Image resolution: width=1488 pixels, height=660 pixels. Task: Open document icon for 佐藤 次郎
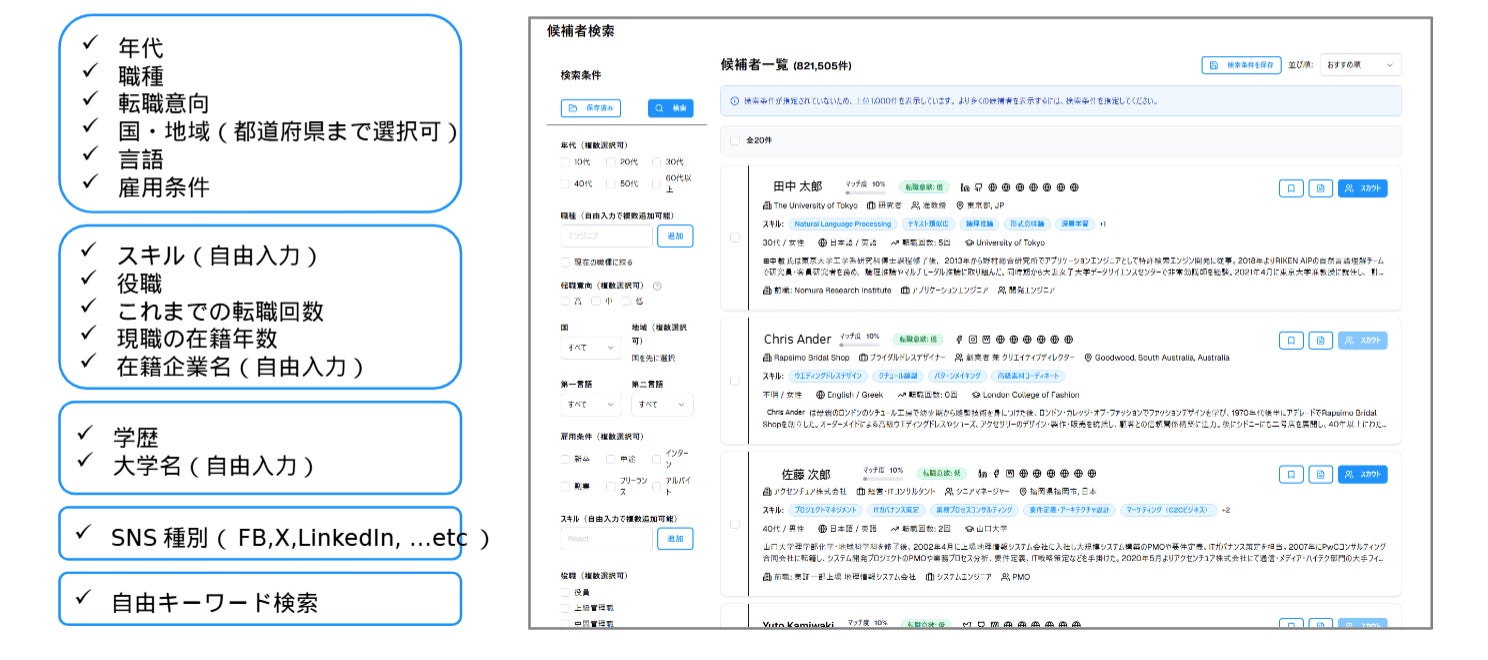[1320, 474]
